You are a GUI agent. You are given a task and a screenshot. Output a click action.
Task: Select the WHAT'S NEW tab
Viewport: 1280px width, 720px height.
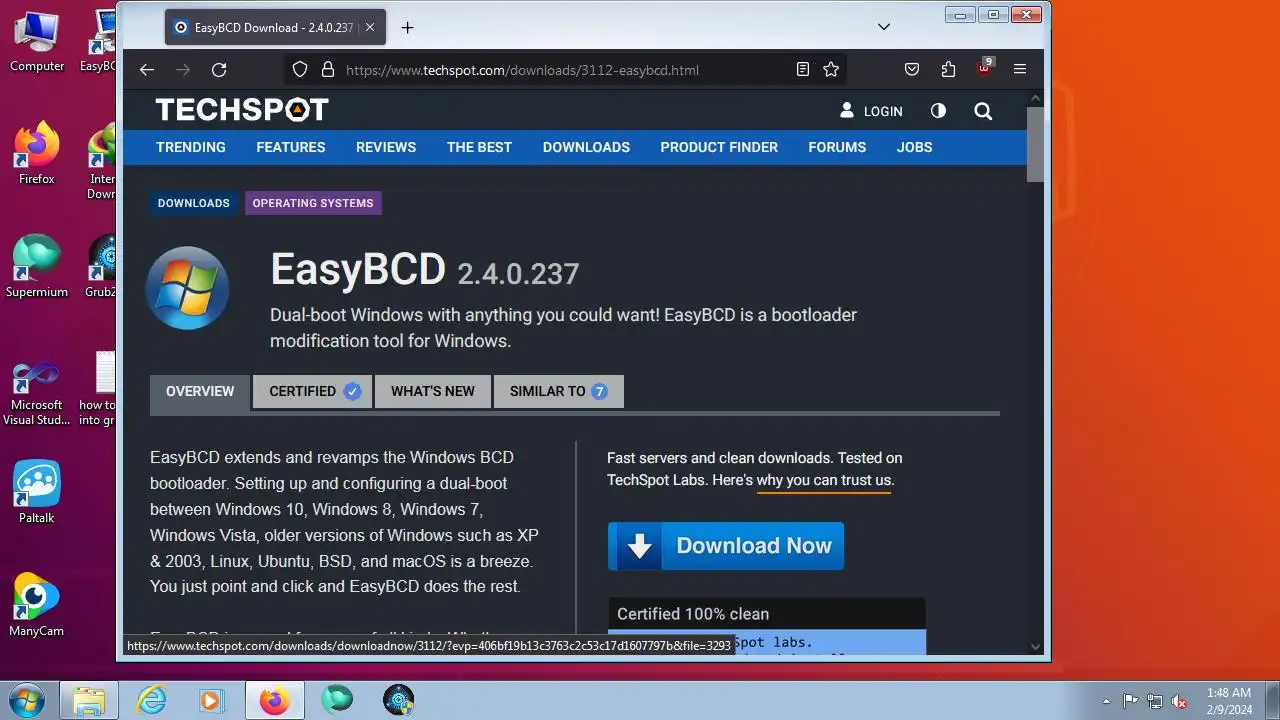pos(433,391)
